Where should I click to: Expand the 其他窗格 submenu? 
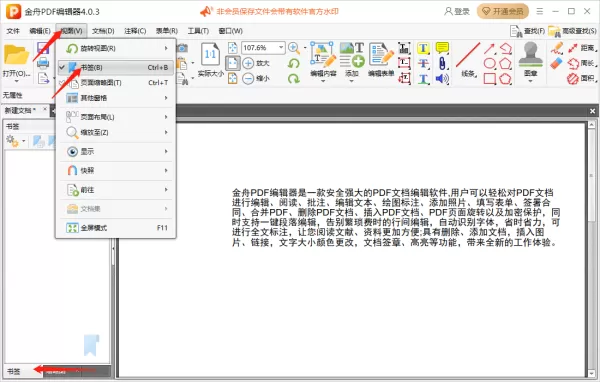(116, 98)
